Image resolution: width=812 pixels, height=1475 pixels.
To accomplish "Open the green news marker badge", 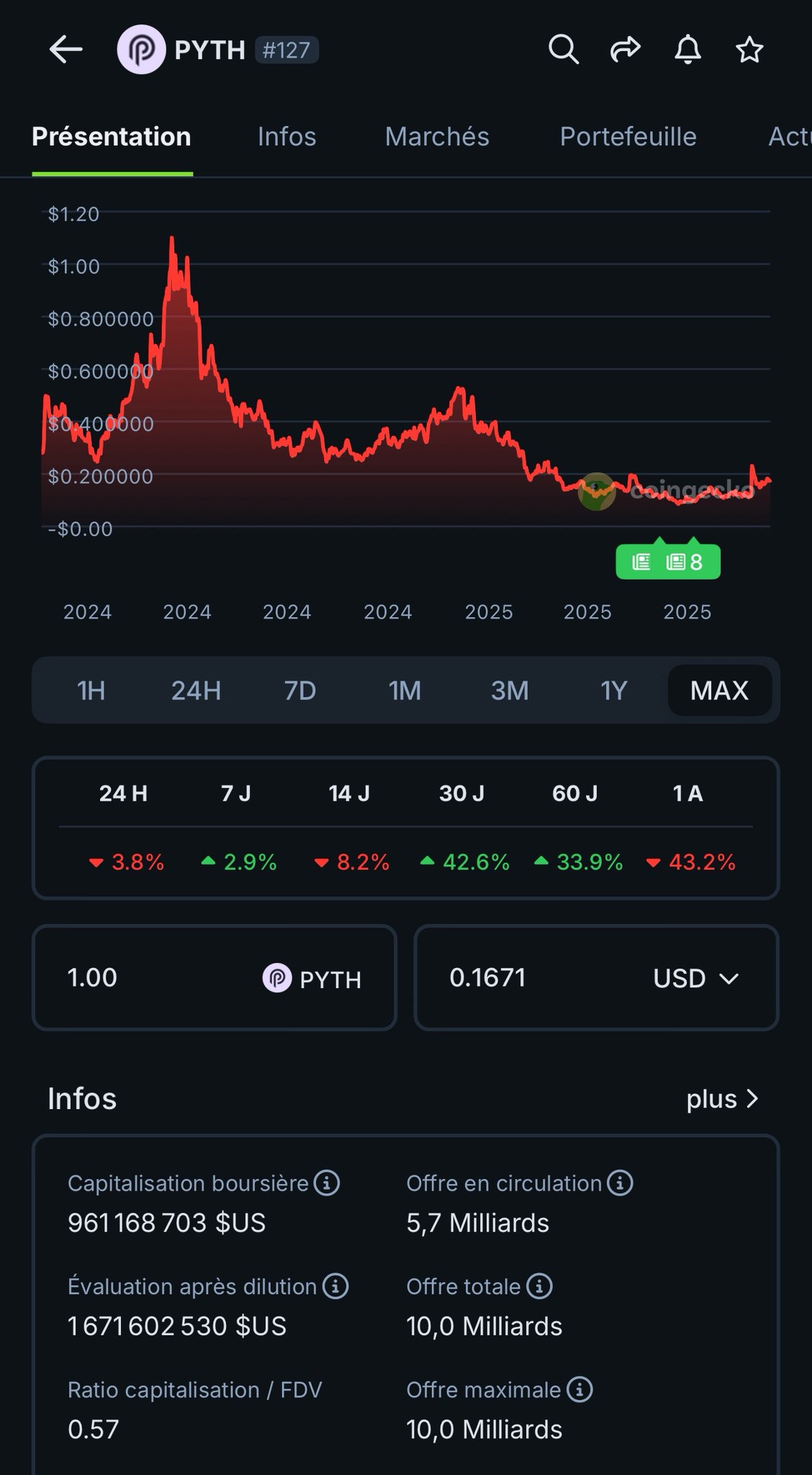I will pyautogui.click(x=667, y=561).
